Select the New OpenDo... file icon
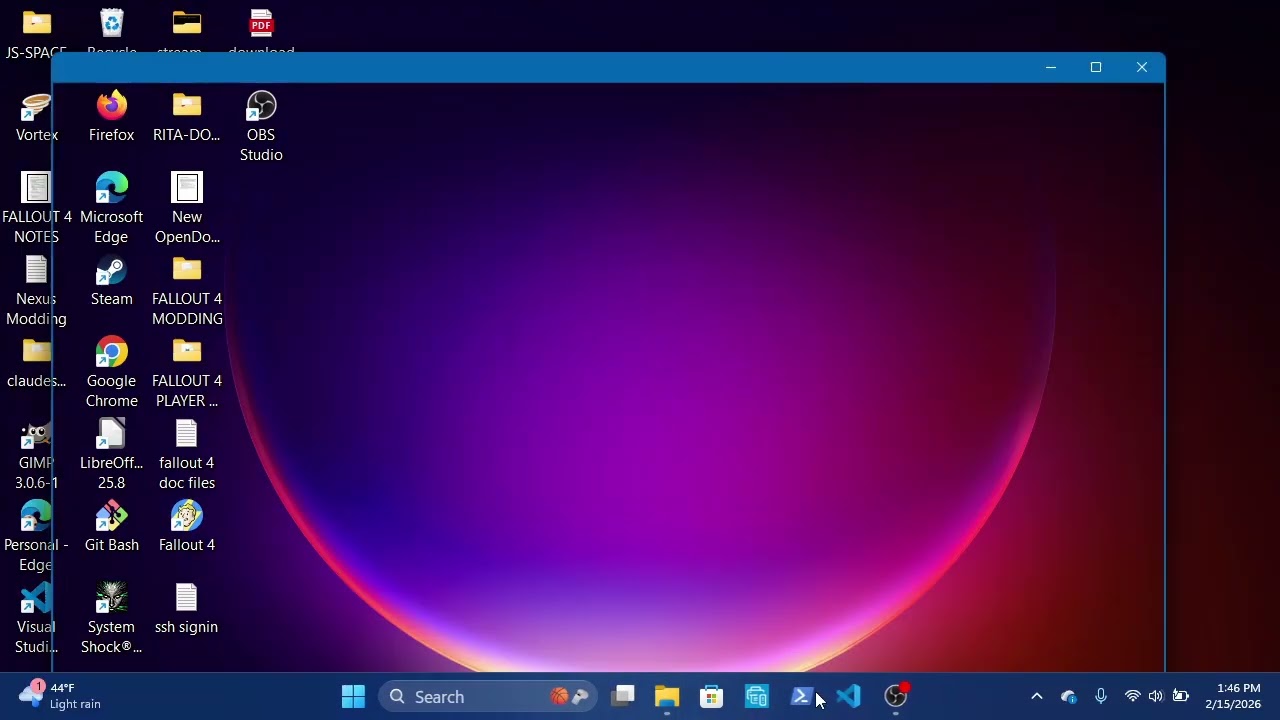Image resolution: width=1280 pixels, height=720 pixels. pos(186,208)
